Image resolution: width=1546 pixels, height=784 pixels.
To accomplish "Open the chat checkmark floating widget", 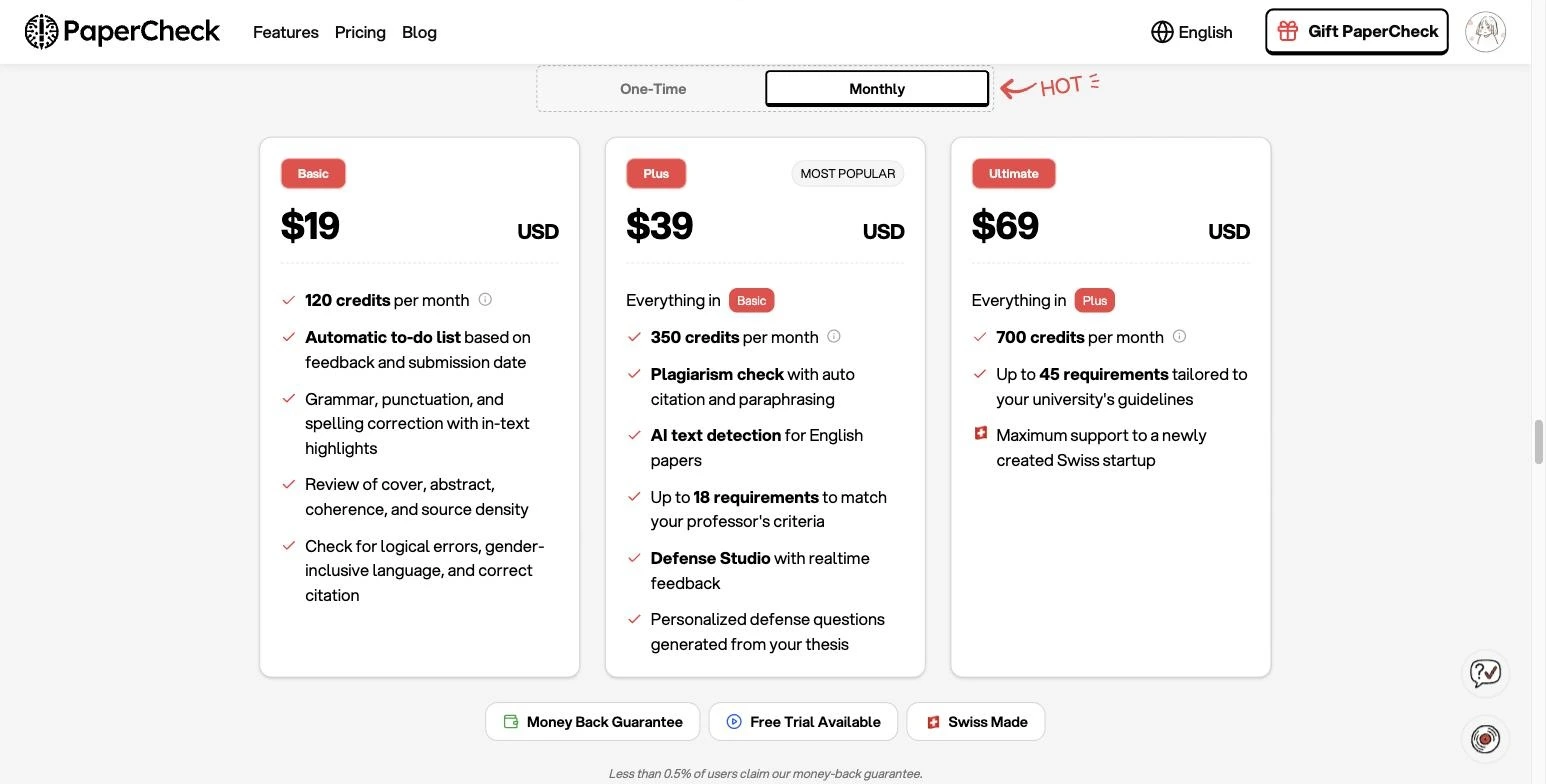I will click(1485, 673).
